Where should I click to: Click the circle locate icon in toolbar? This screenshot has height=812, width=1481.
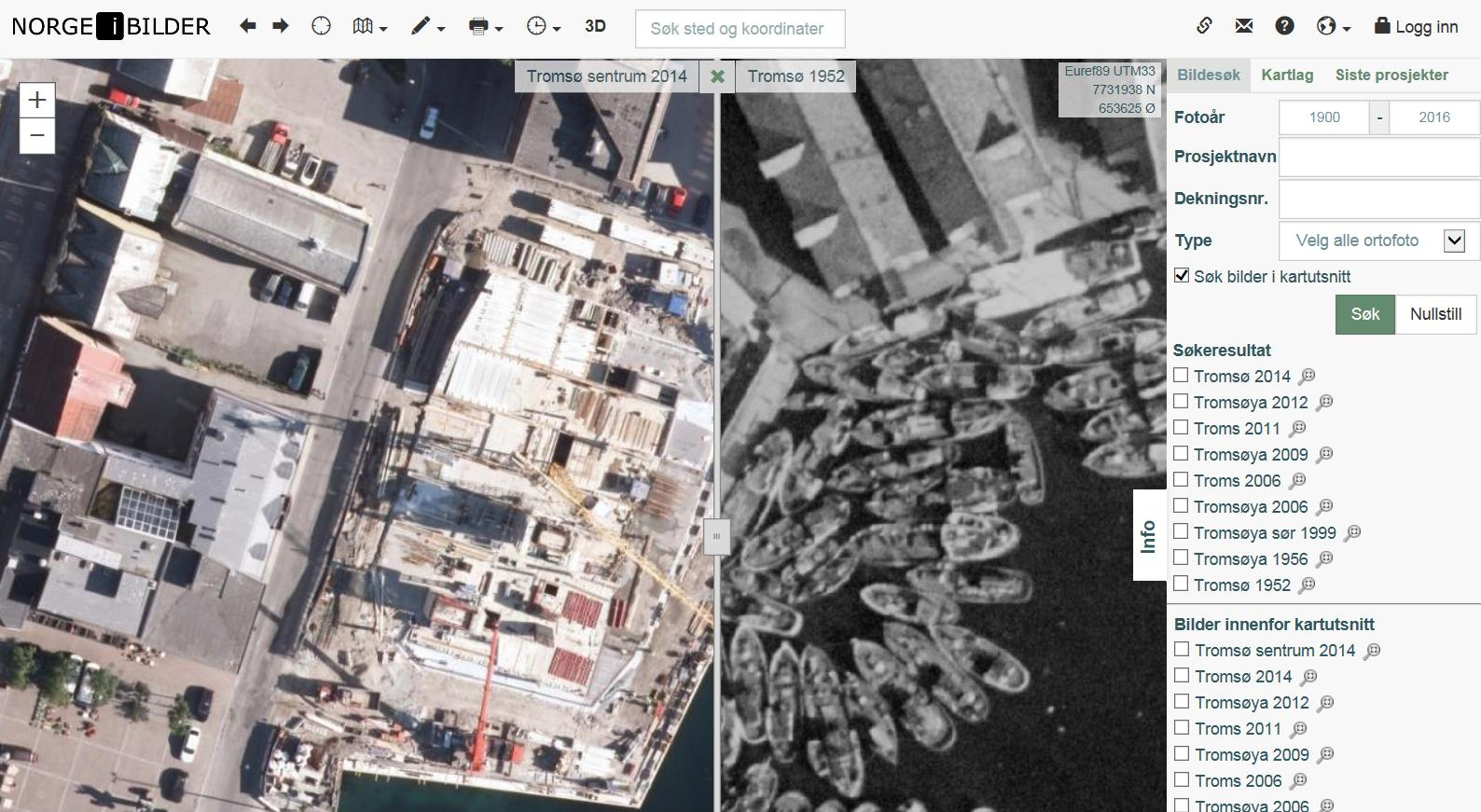coord(321,26)
